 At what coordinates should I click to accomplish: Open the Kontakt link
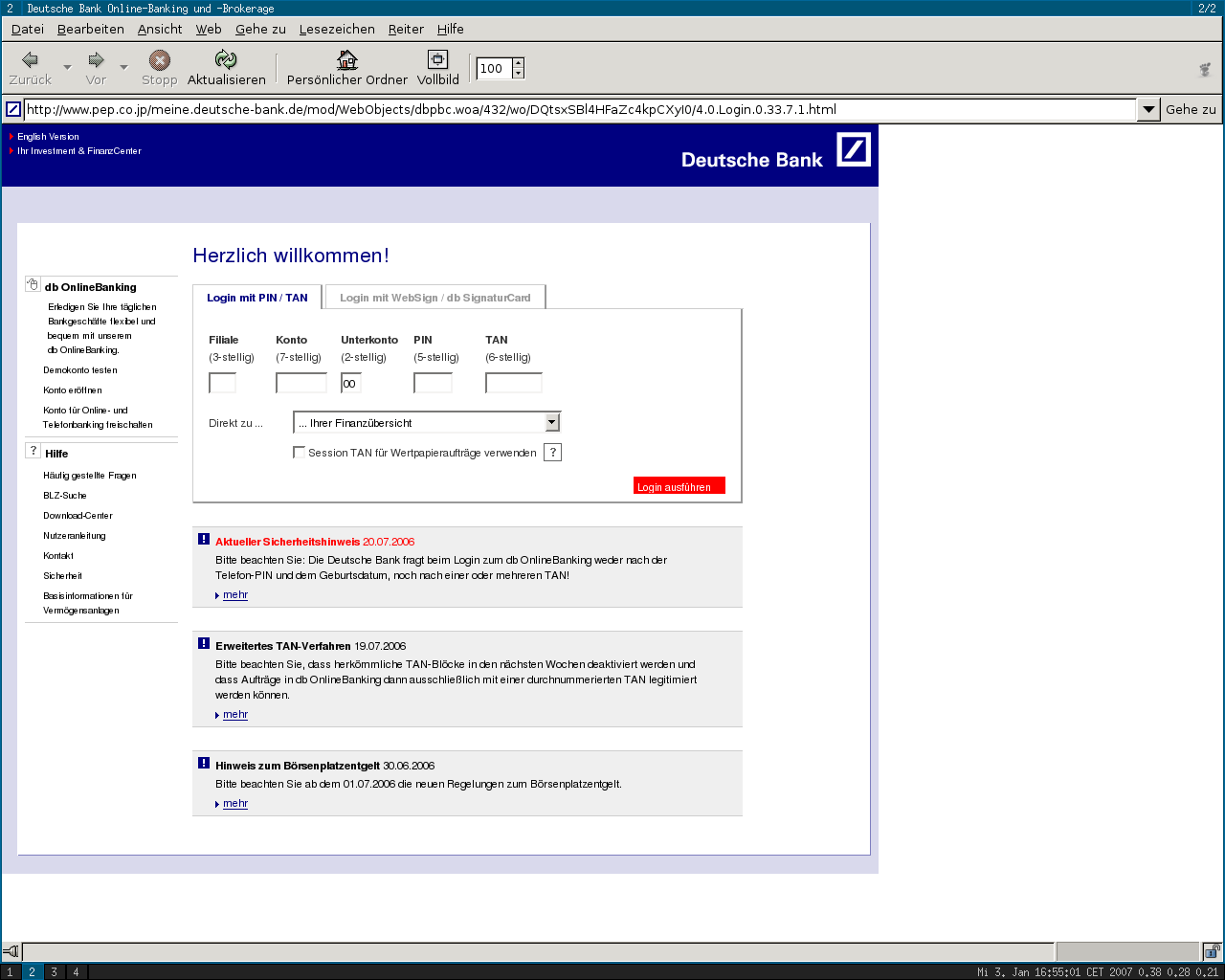coord(58,556)
